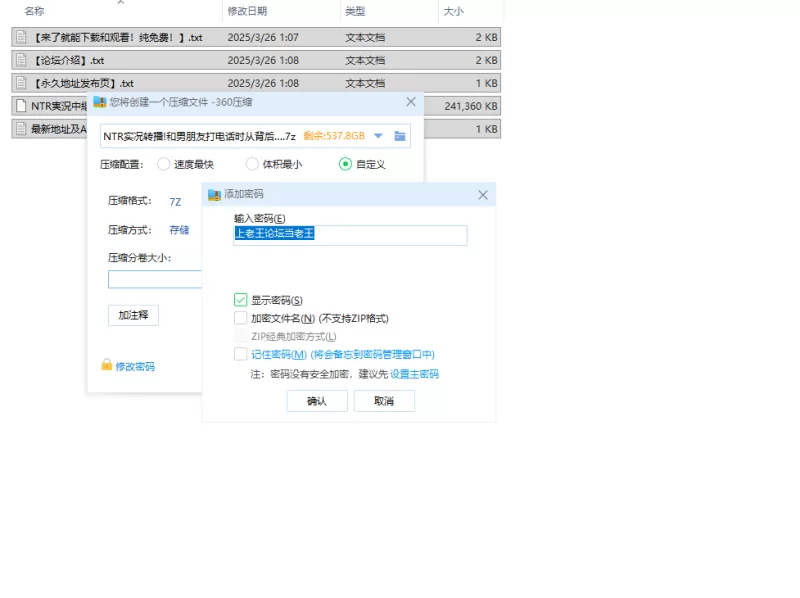Click the 2025/3/26 1:07 date cell

(x=263, y=37)
